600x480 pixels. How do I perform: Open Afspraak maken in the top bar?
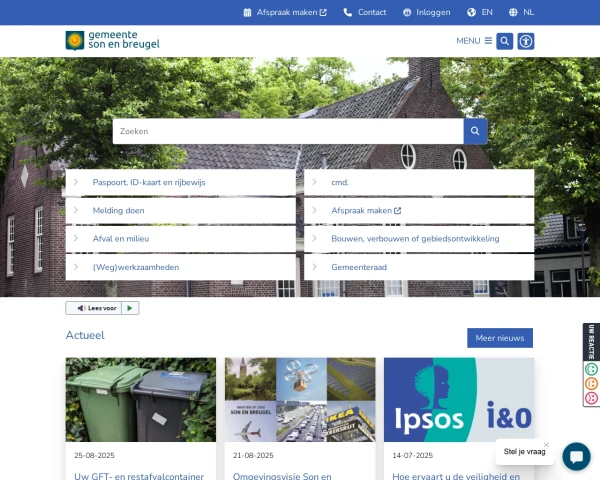pos(287,13)
